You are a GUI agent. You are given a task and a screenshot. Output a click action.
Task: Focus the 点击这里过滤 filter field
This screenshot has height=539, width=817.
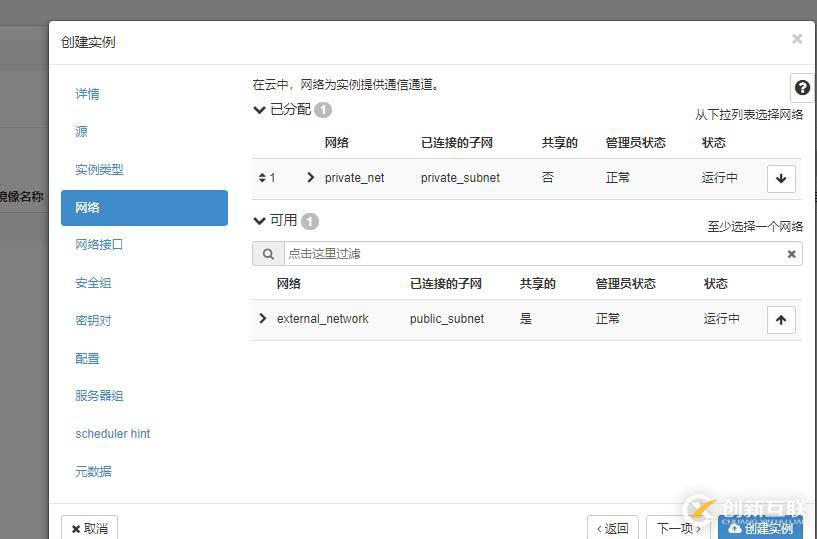tap(535, 254)
